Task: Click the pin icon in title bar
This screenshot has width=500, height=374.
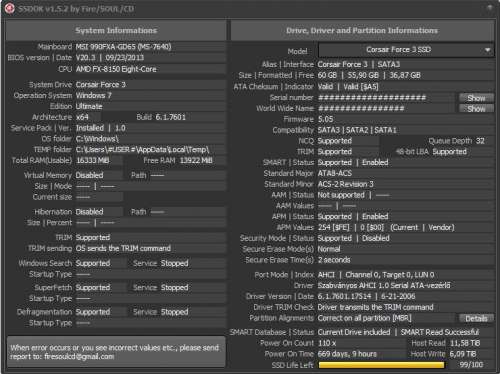Action: click(490, 8)
